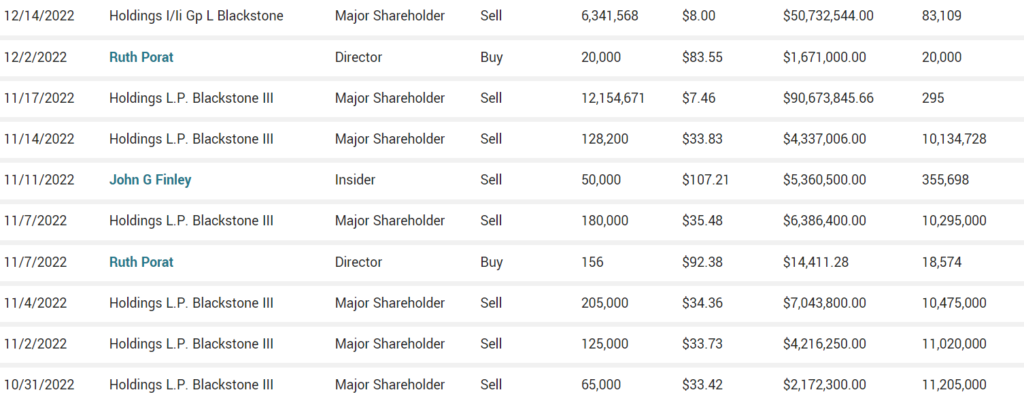This screenshot has height=403, width=1024.
Task: Click the $2,172,300.00 total value
Action: click(x=827, y=385)
